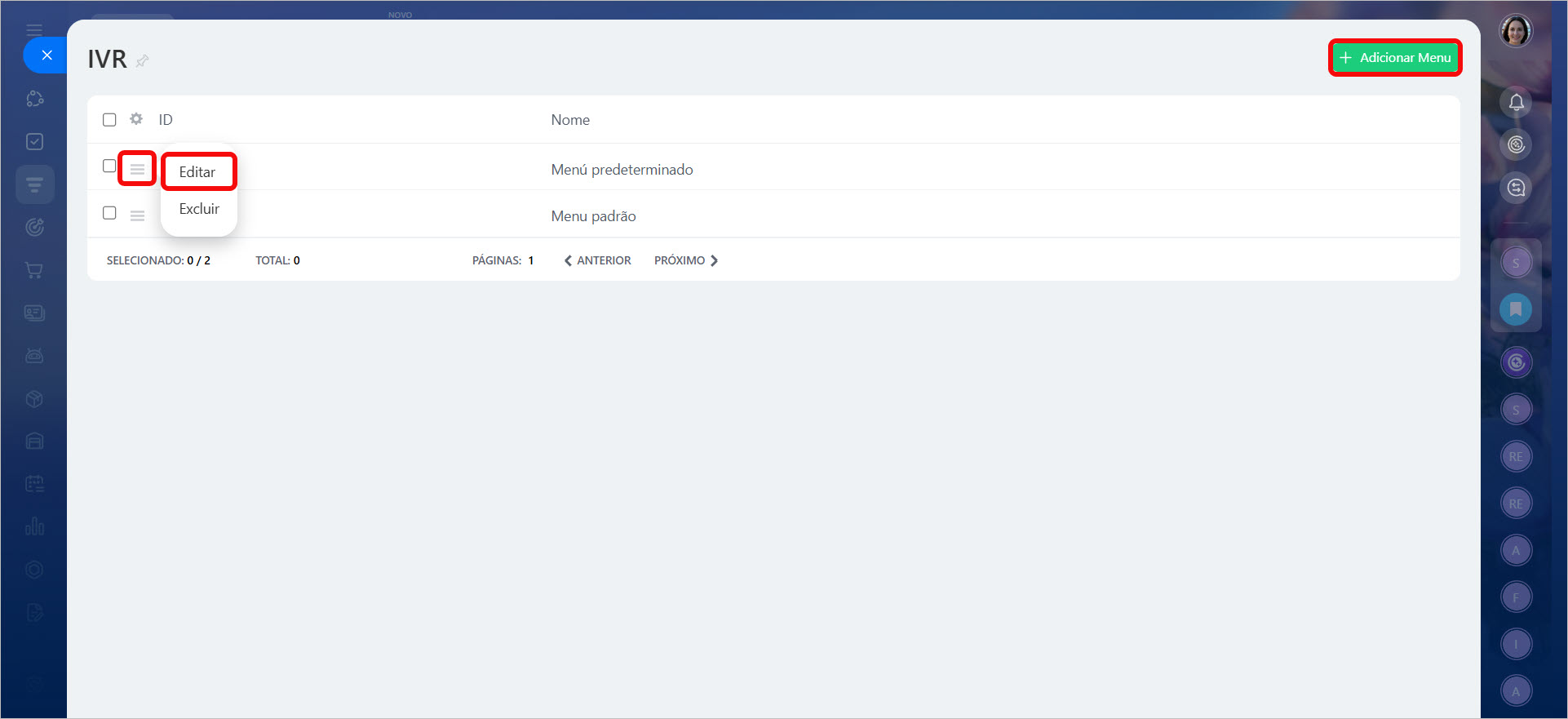Choose Excluir from the context menu
This screenshot has width=1568, height=719.
[x=199, y=209]
